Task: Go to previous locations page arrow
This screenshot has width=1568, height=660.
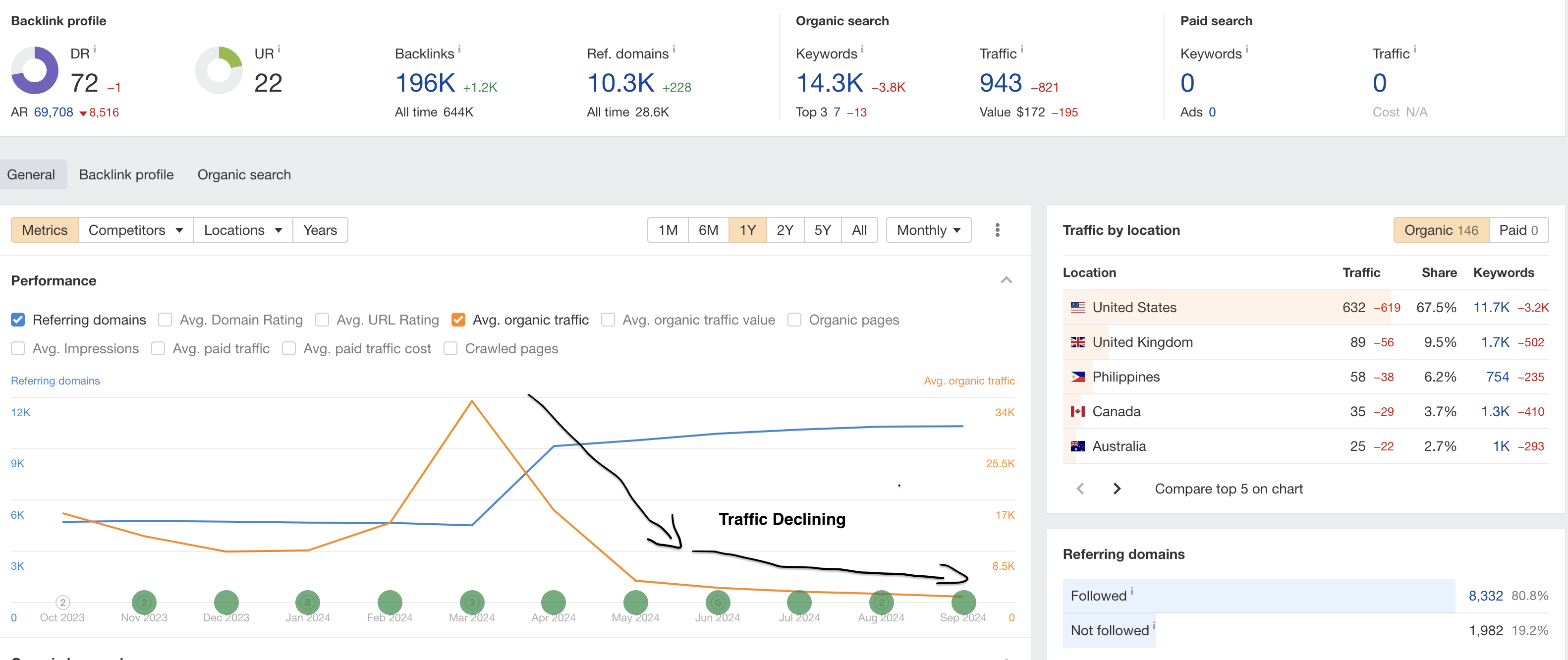Action: click(x=1080, y=488)
